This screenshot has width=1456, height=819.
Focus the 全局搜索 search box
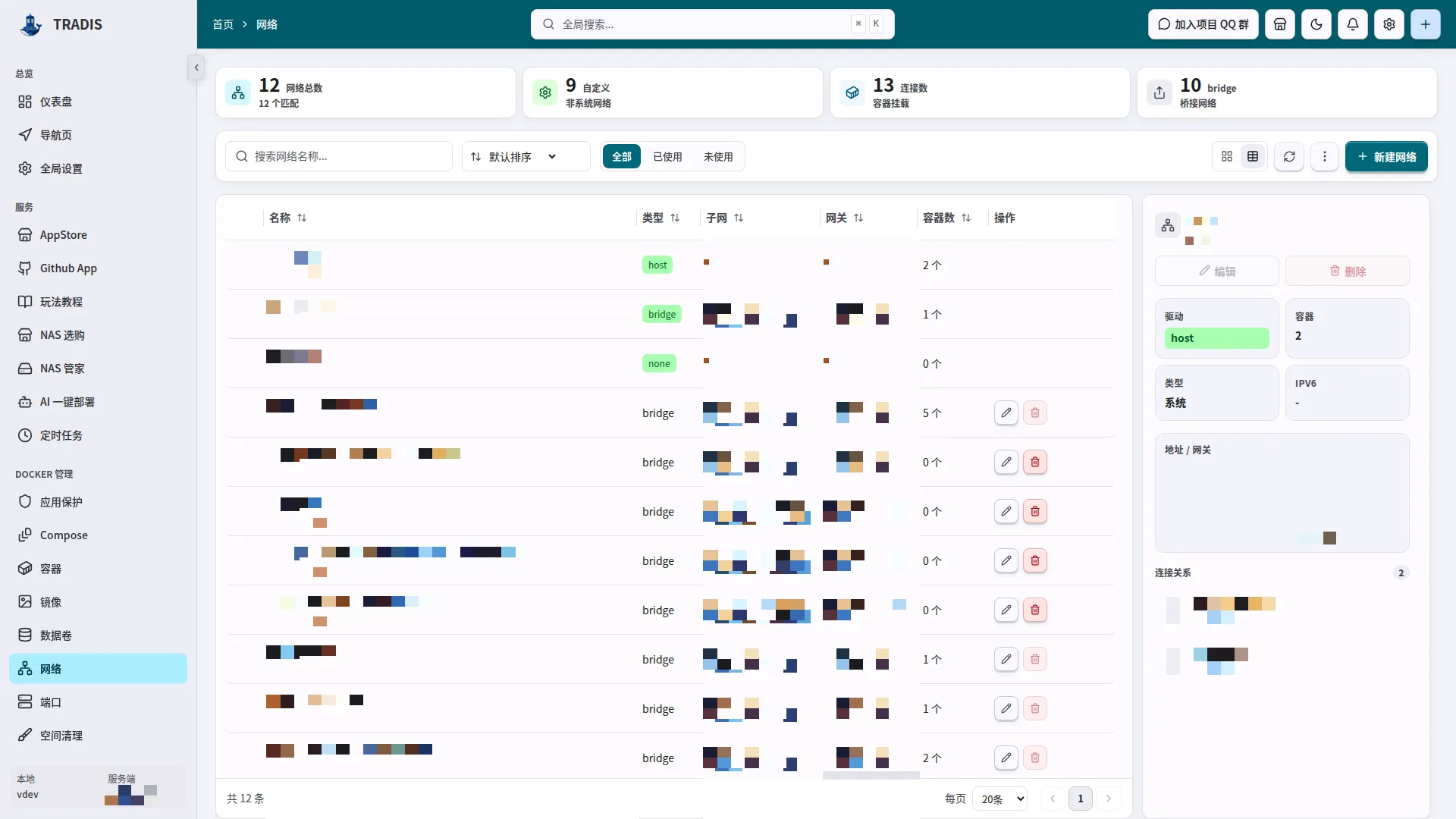coord(713,24)
